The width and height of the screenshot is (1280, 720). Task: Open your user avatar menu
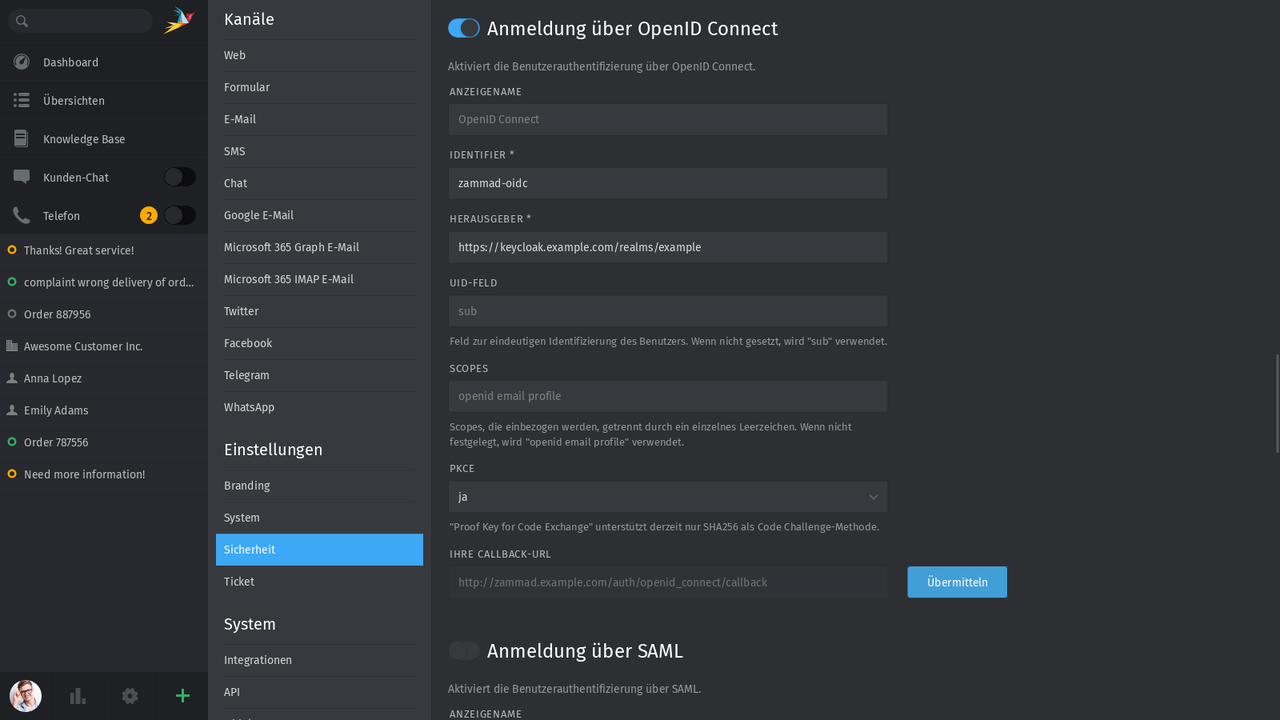pyautogui.click(x=25, y=696)
